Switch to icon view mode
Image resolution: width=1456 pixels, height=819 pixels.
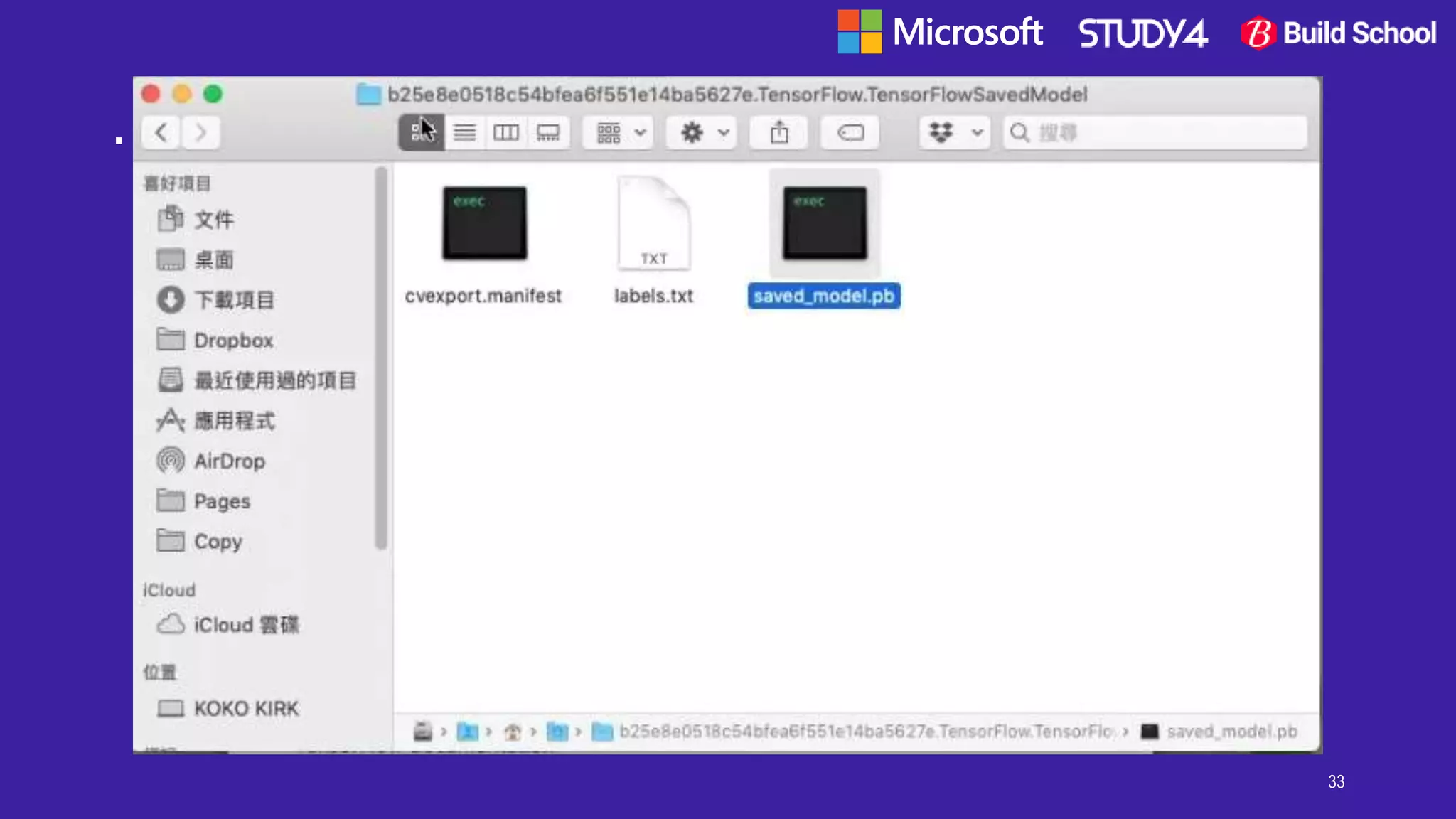[421, 132]
